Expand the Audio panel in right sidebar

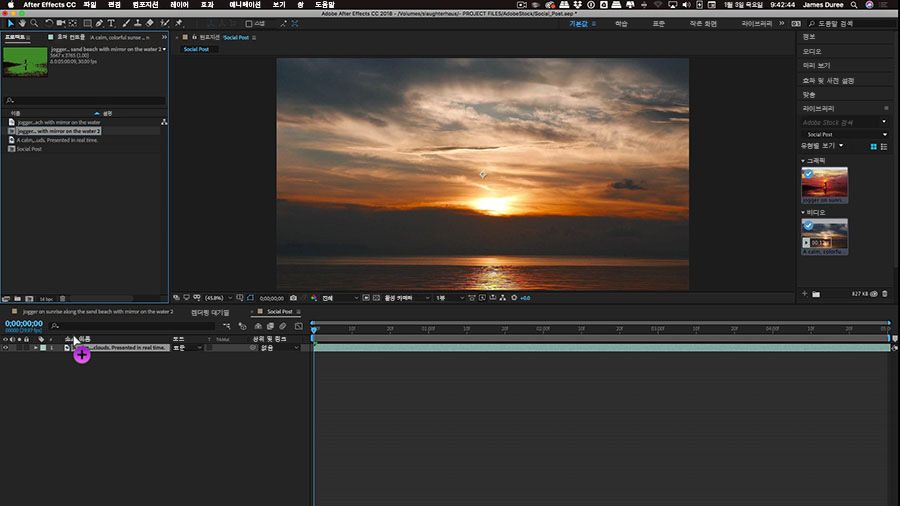pyautogui.click(x=812, y=51)
